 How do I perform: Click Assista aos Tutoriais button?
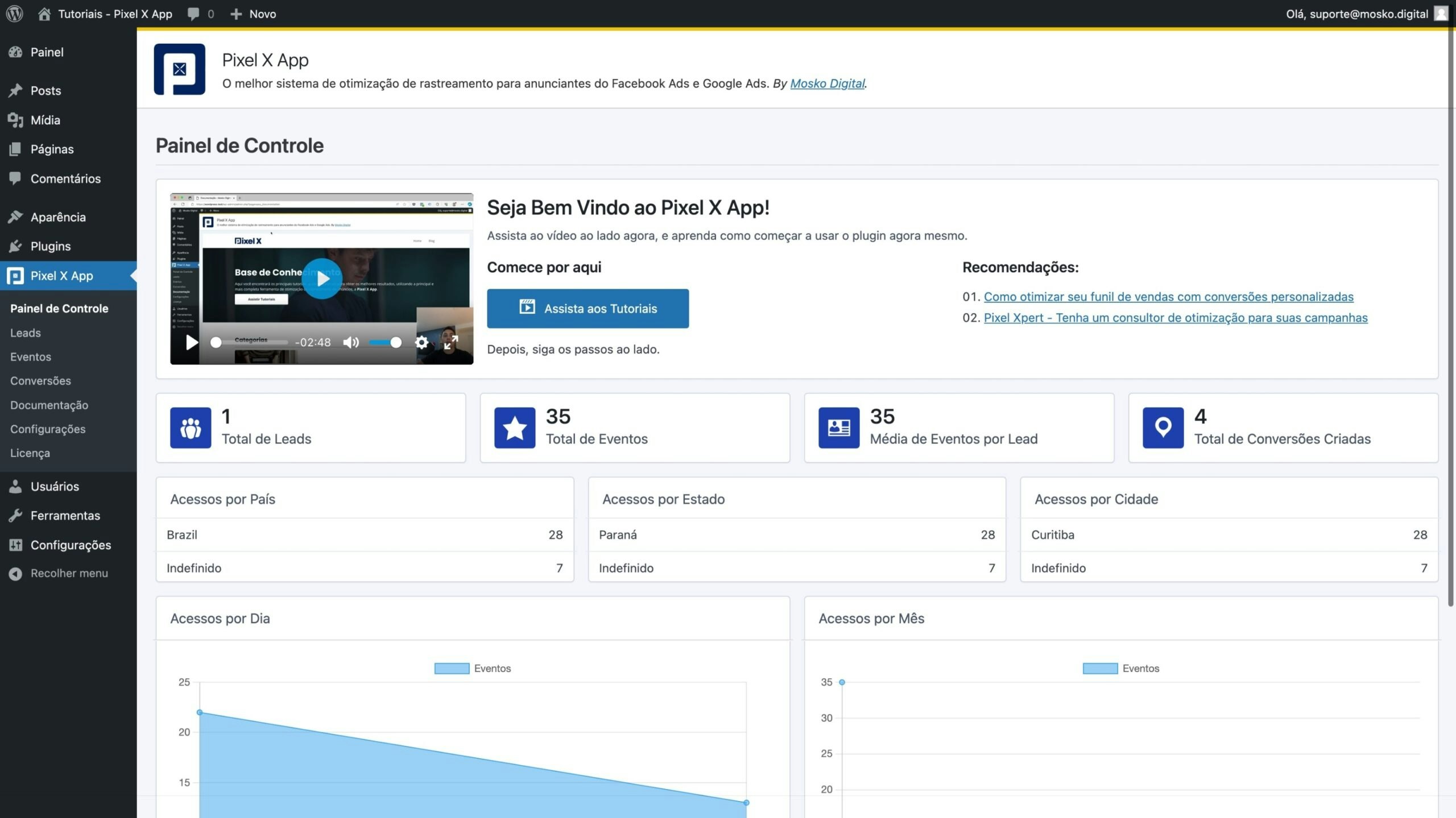click(x=588, y=308)
